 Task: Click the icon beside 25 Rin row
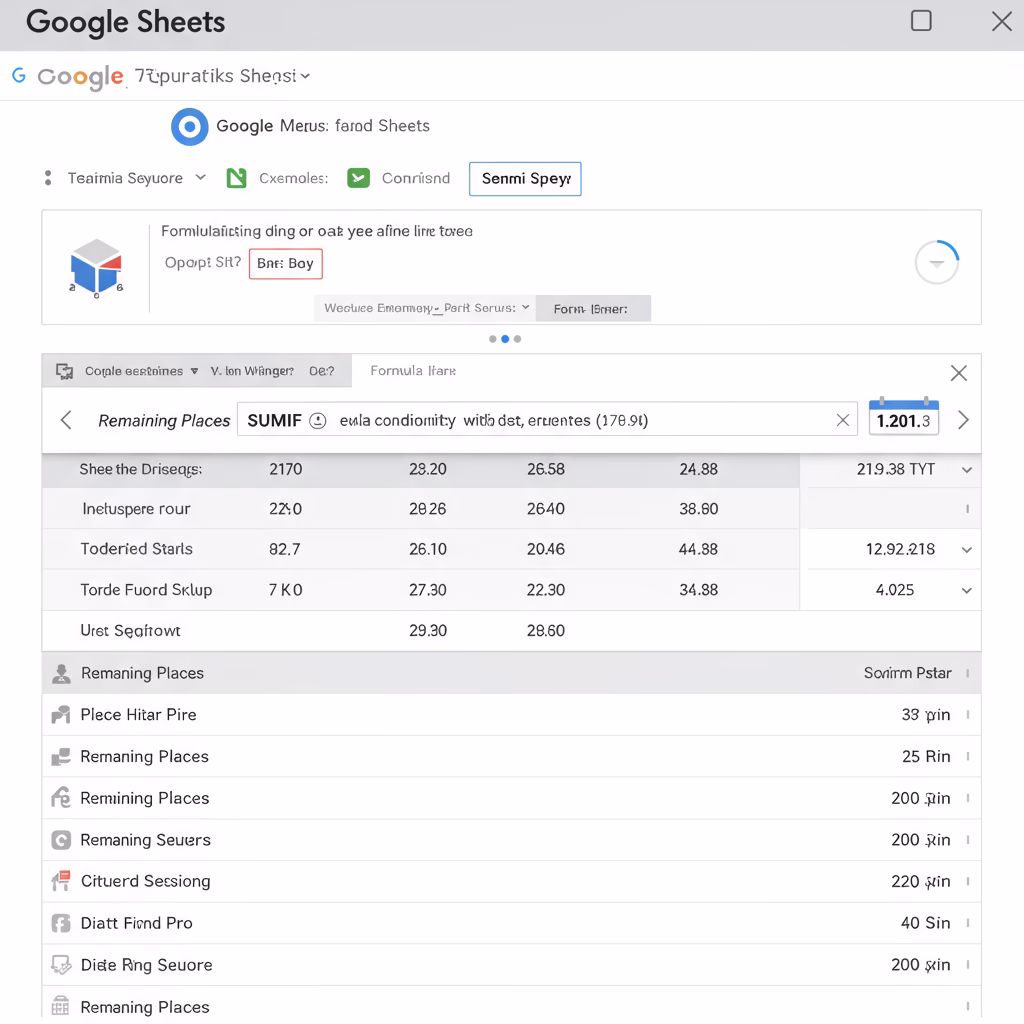61,756
